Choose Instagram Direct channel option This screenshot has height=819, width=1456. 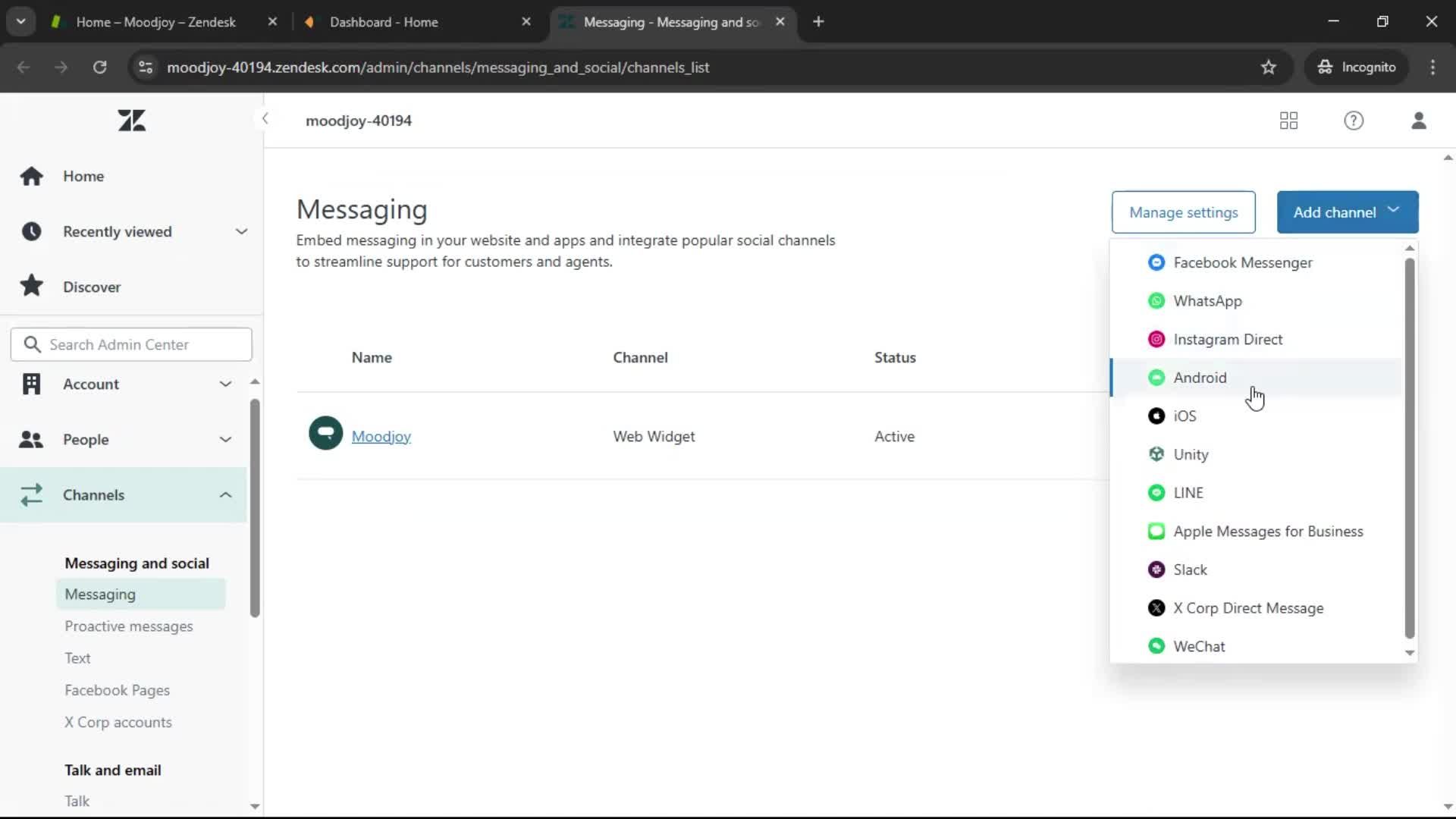pyautogui.click(x=1256, y=339)
